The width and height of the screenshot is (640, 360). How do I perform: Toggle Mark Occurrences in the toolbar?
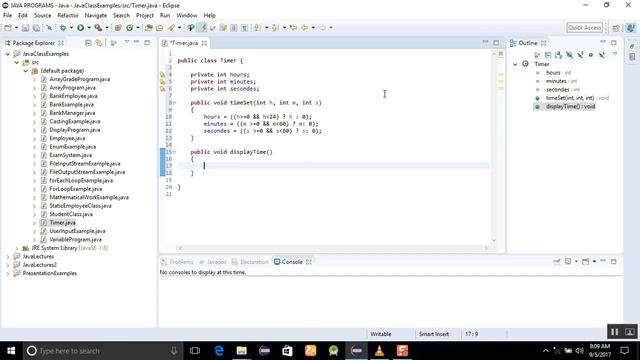click(203, 28)
